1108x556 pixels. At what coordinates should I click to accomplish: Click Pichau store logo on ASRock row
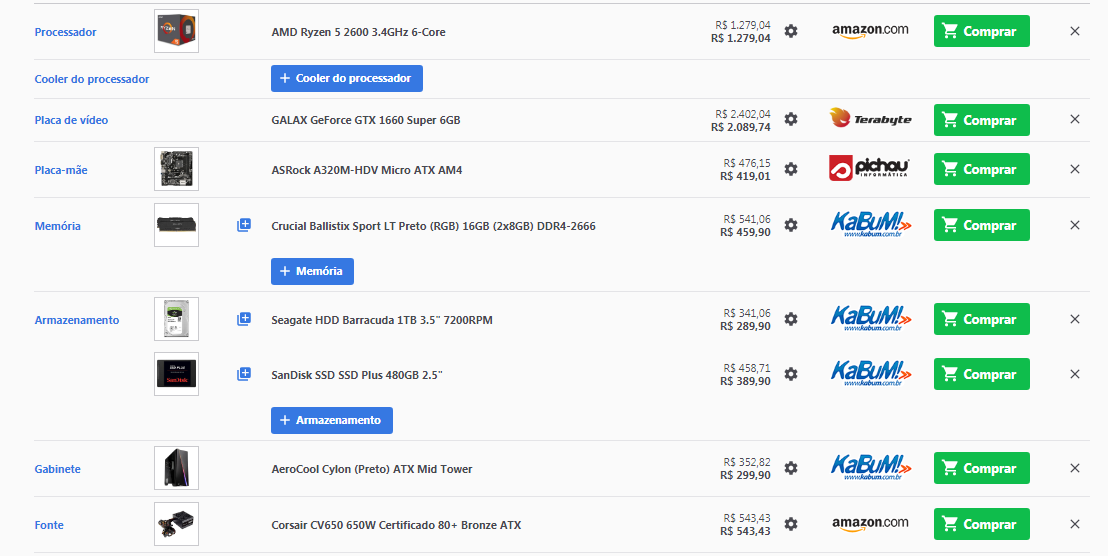(x=869, y=169)
